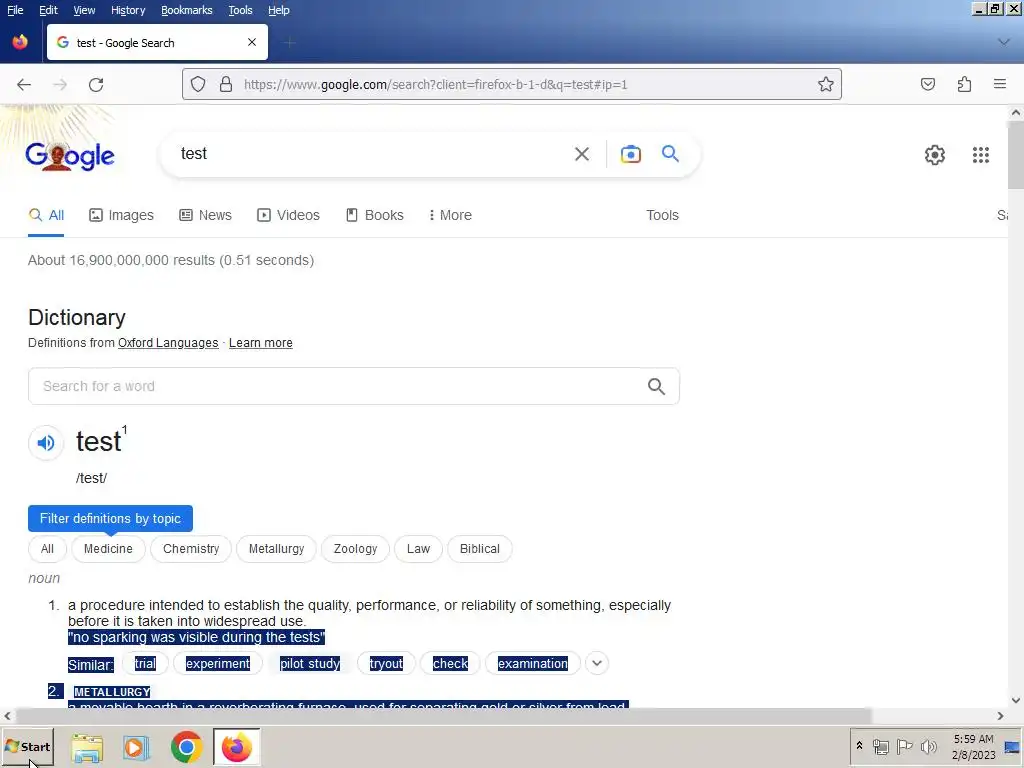
Task: Open the volume speaker tray icon
Action: 928,746
